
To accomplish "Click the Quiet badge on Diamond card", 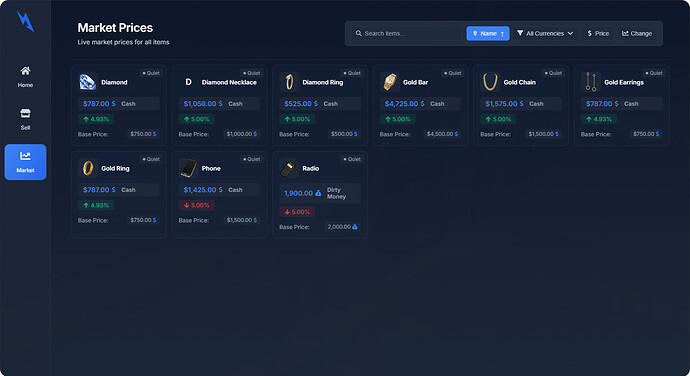I will point(151,73).
